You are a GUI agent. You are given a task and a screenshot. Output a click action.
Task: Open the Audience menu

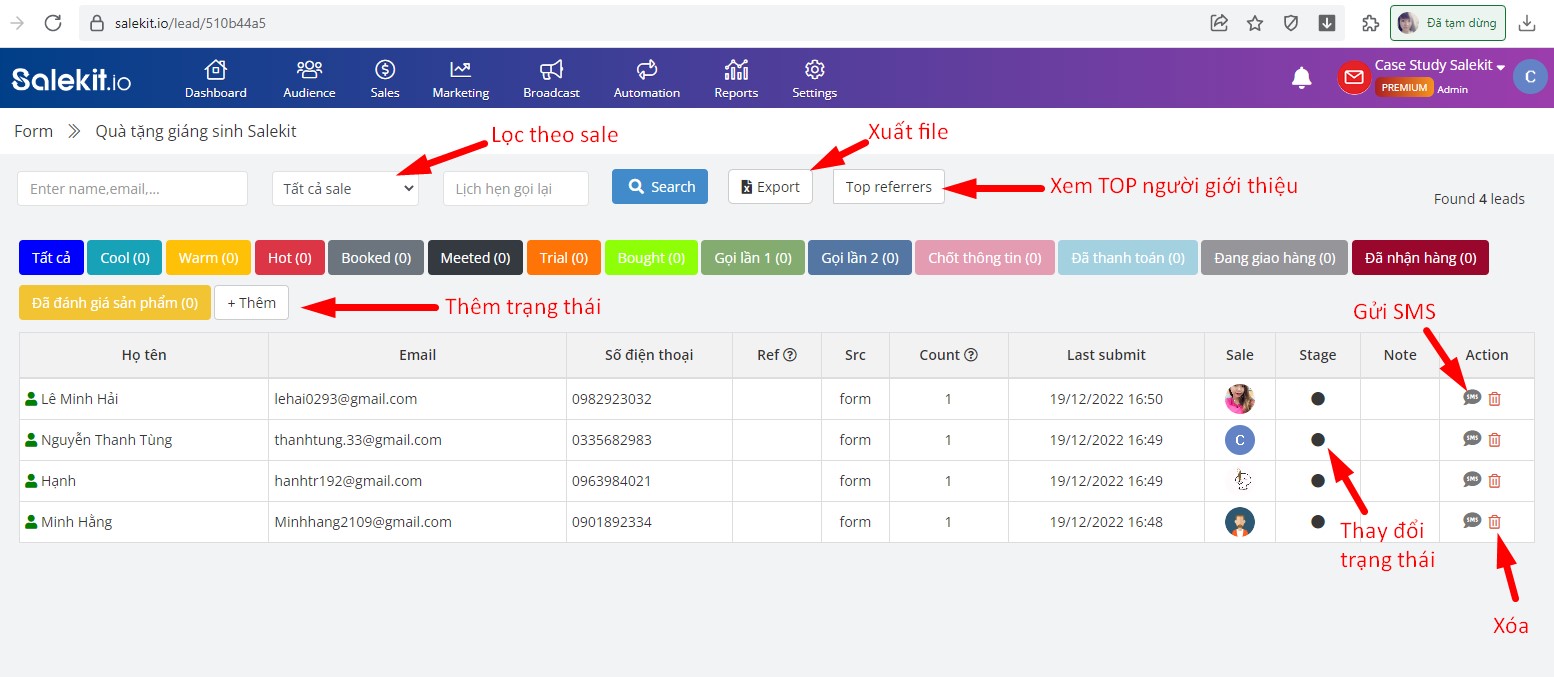click(x=309, y=79)
